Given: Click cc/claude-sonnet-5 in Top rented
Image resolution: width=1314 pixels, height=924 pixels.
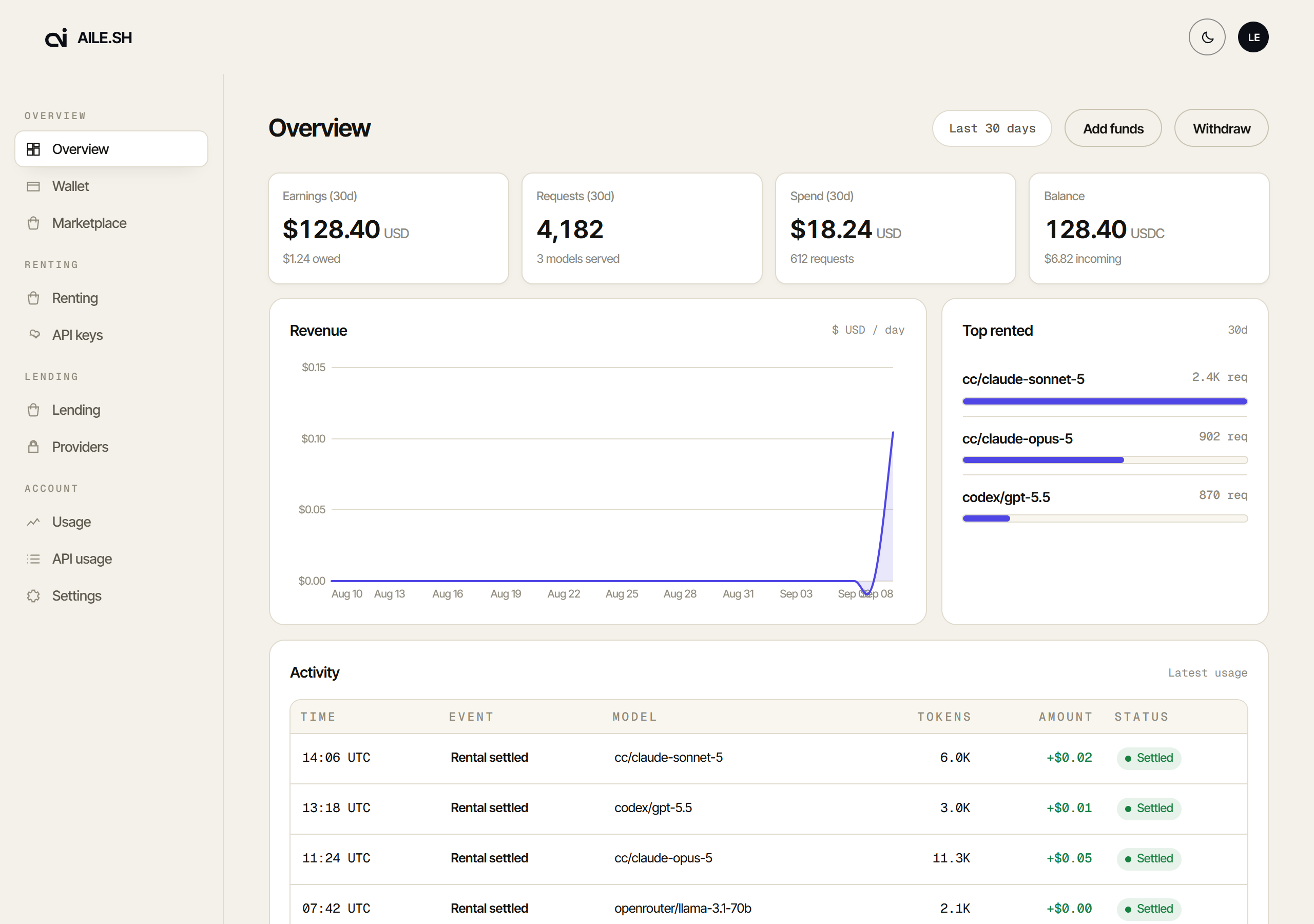Looking at the screenshot, I should coord(1022,379).
